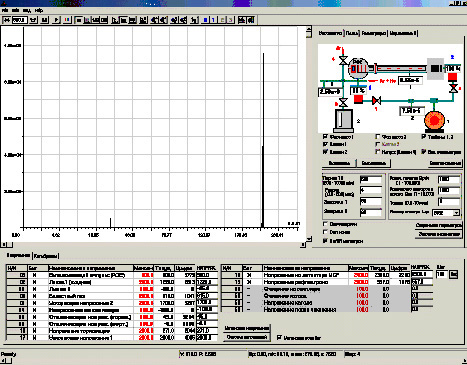This screenshot has height=365, width=467.
Task: Click the Выключить button below the checkboxes
Action: [374, 163]
